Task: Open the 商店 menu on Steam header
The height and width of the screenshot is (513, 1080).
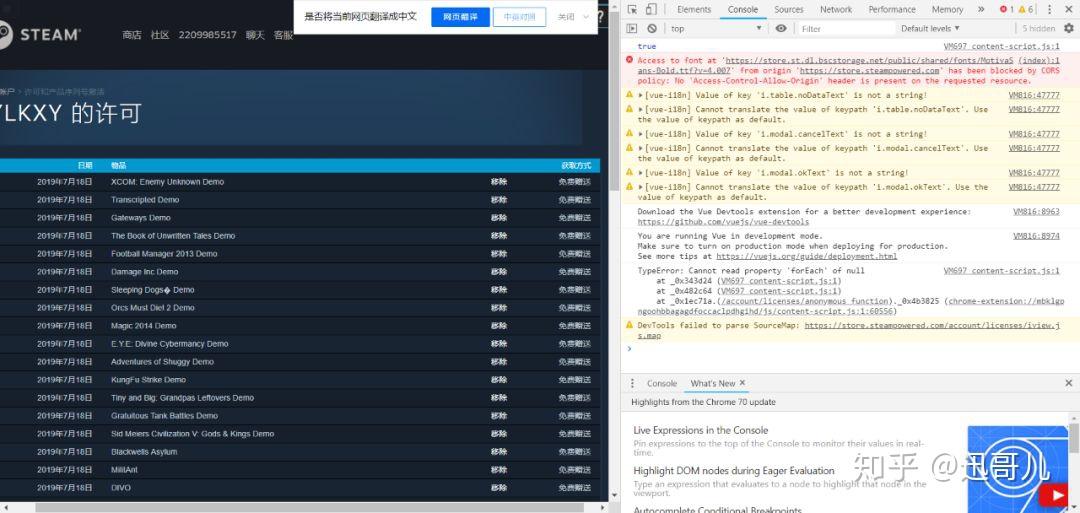Action: click(132, 35)
